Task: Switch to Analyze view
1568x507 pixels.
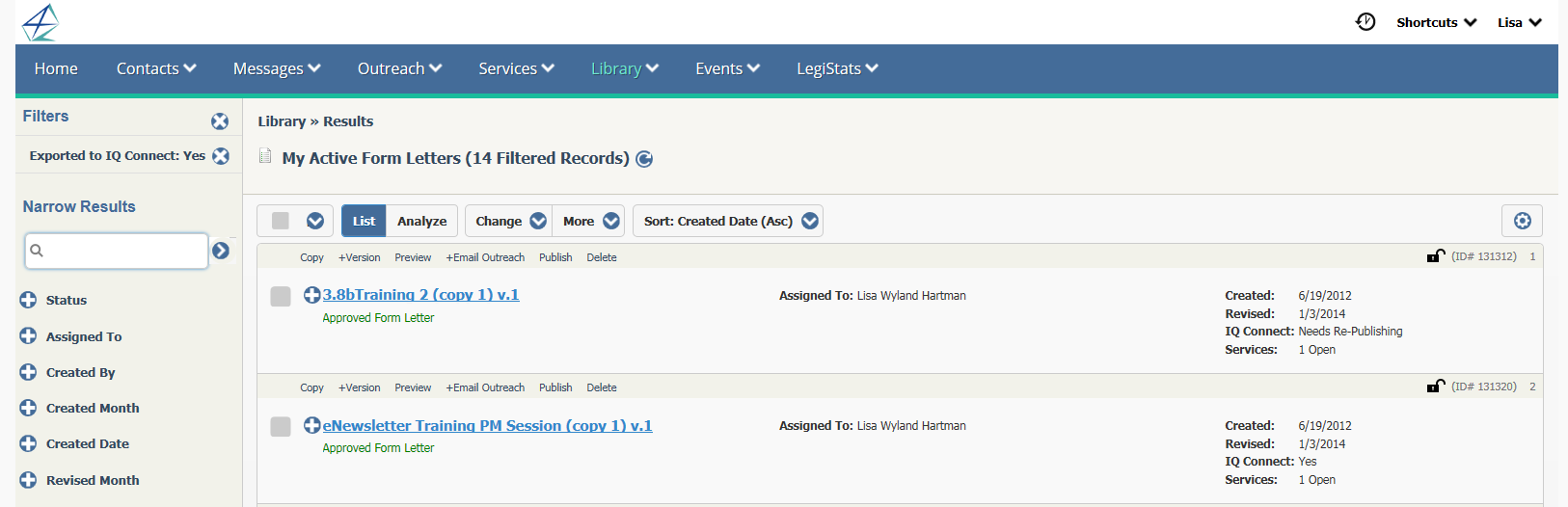Action: (421, 221)
